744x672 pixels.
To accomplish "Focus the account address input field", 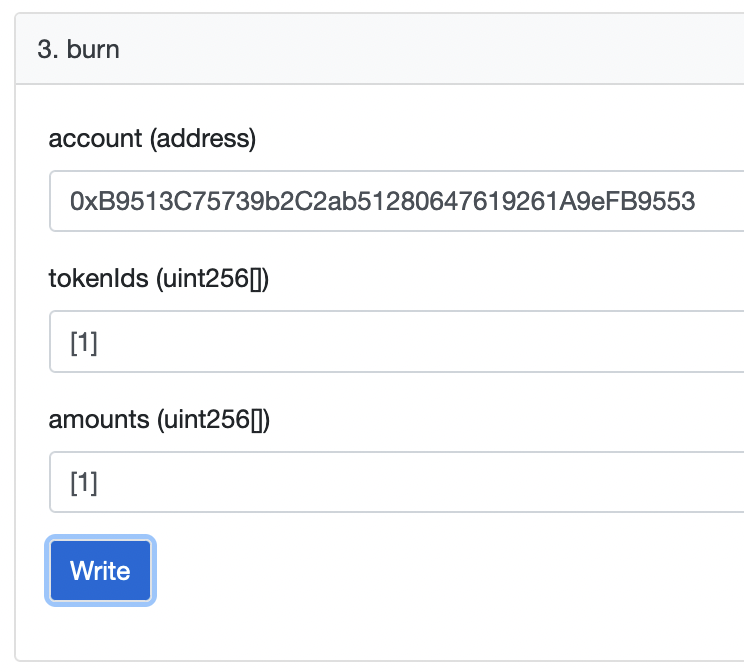I will (x=397, y=201).
